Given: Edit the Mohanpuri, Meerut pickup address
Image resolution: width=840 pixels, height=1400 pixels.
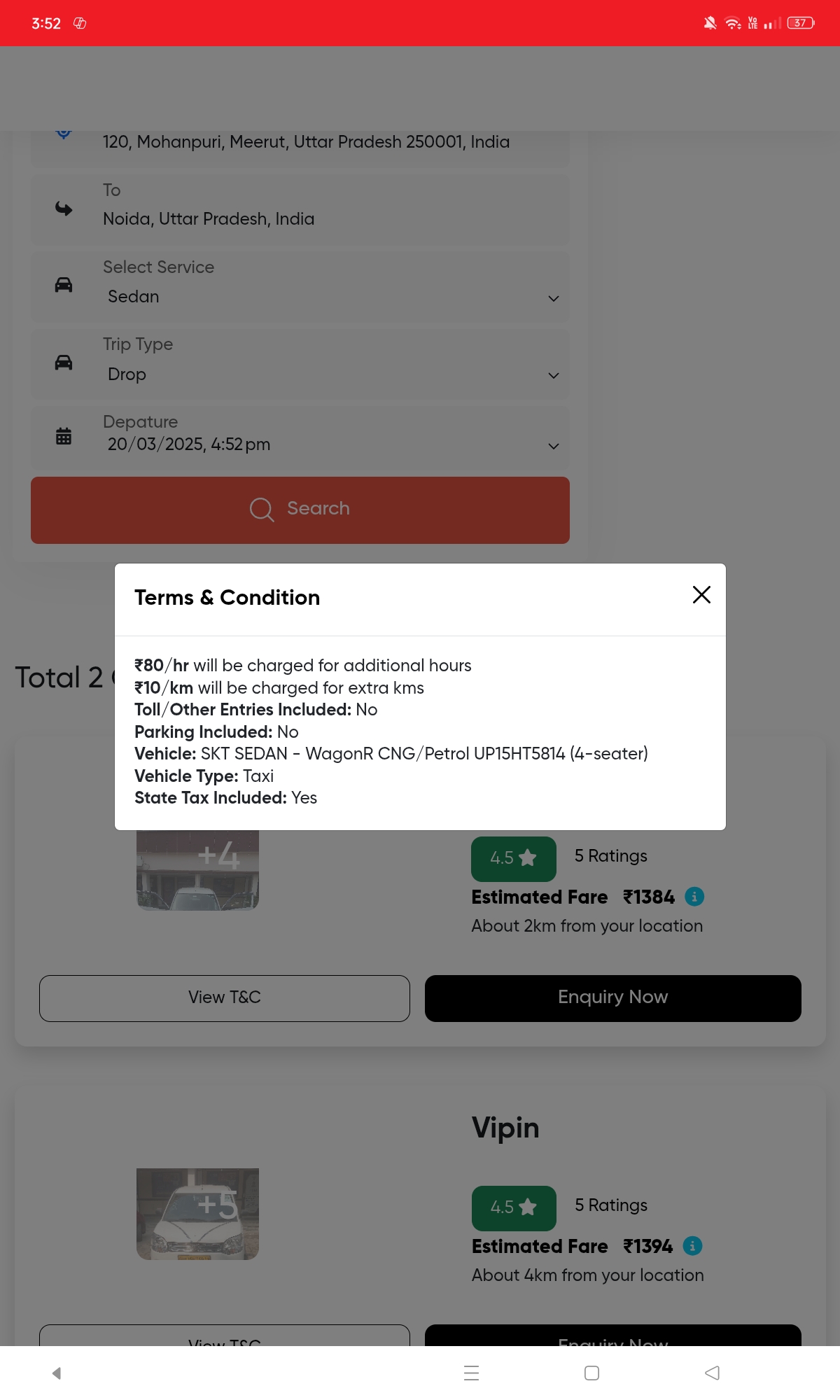Looking at the screenshot, I should [x=306, y=142].
